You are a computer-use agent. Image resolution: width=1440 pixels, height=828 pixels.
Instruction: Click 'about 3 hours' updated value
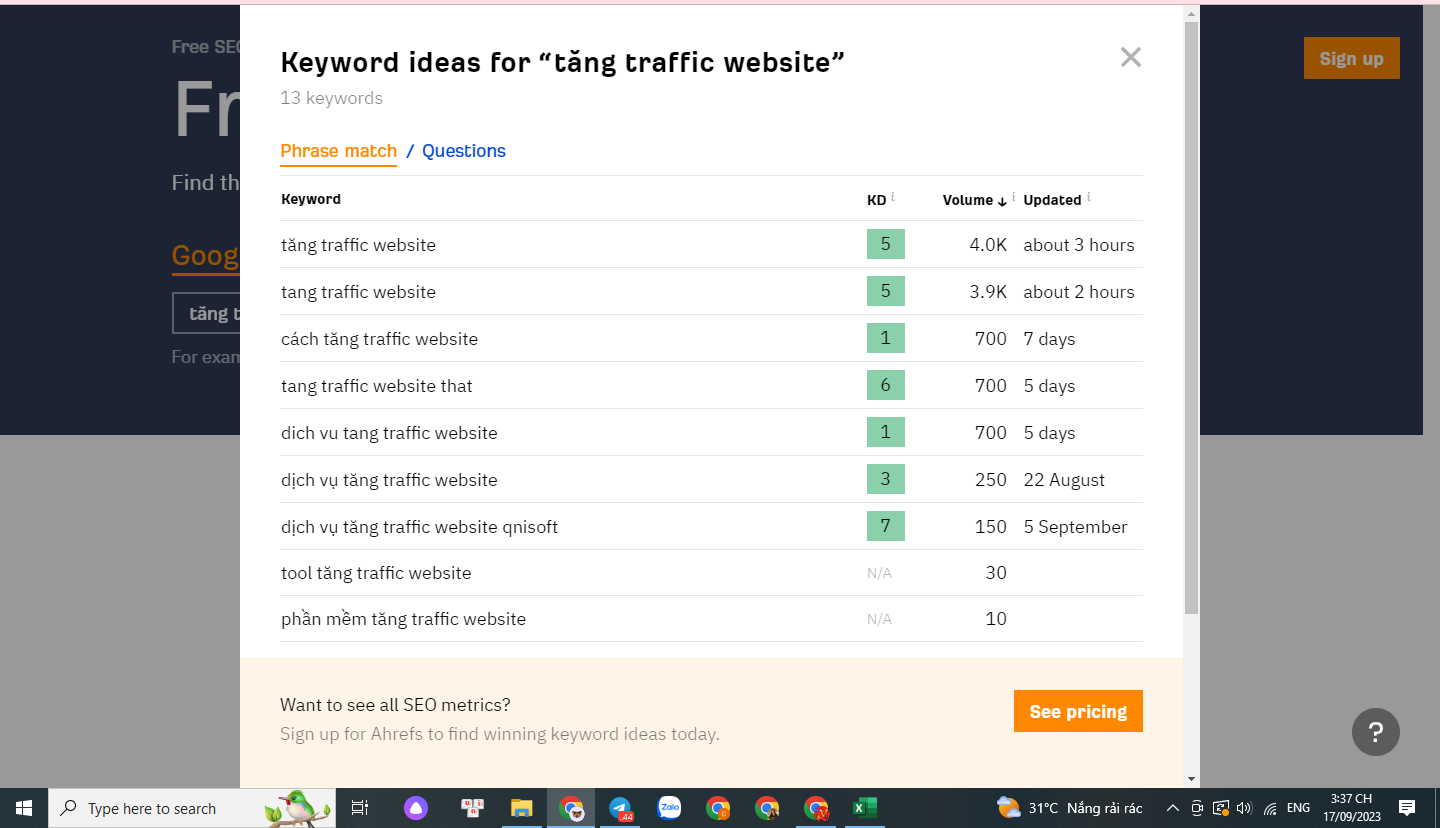pyautogui.click(x=1079, y=245)
